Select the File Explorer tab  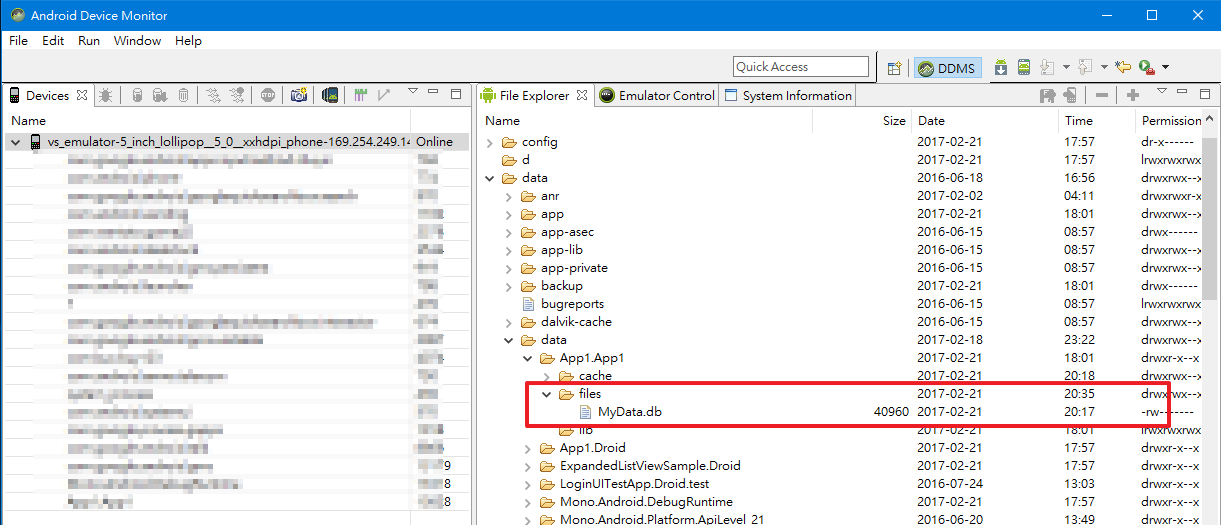point(534,96)
